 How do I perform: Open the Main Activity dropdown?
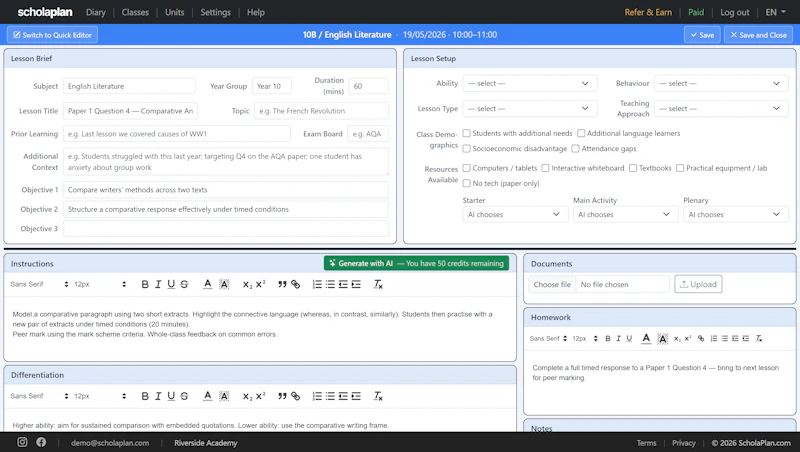(625, 214)
